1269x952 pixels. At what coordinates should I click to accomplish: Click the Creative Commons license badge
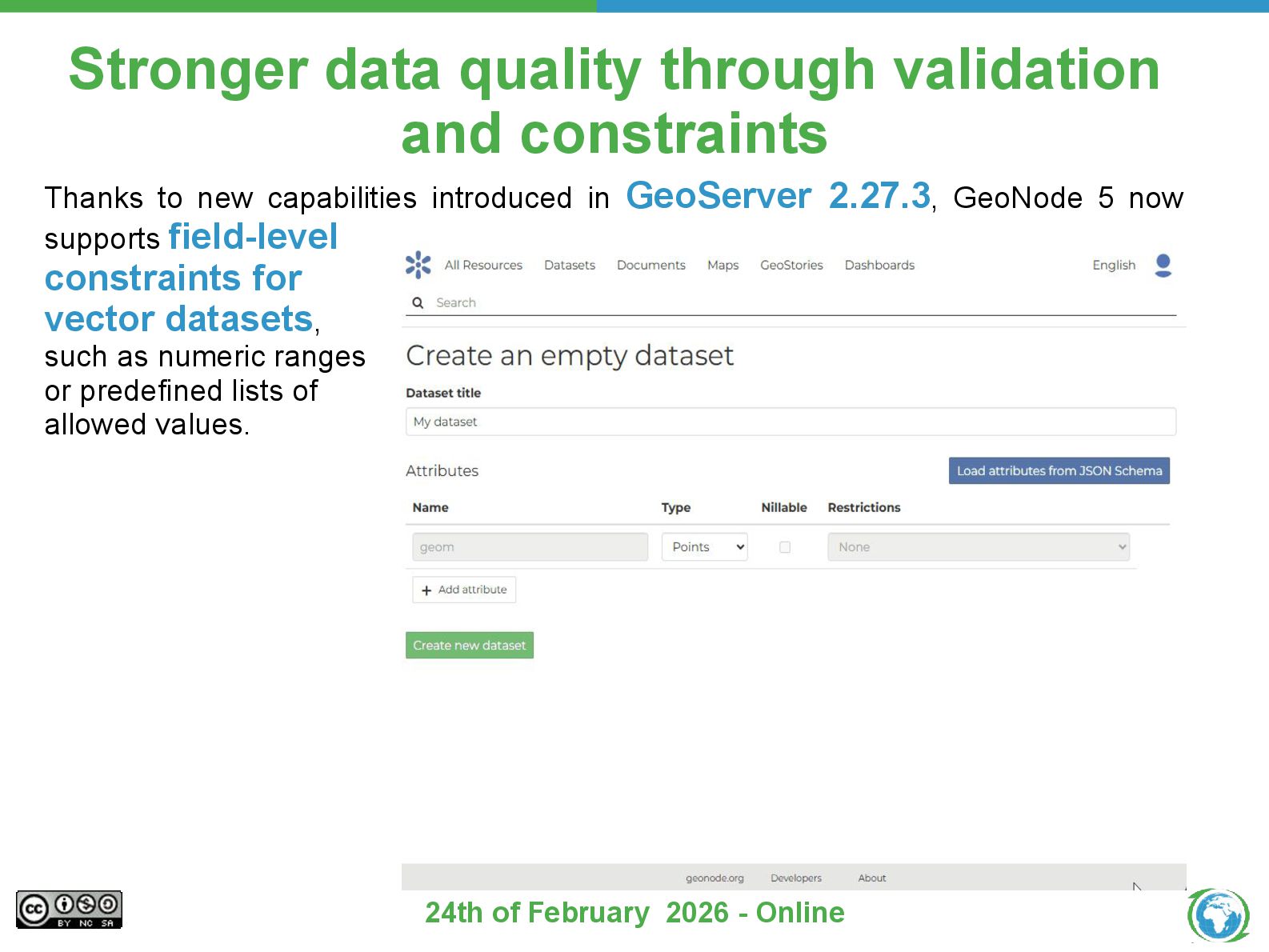click(x=69, y=910)
